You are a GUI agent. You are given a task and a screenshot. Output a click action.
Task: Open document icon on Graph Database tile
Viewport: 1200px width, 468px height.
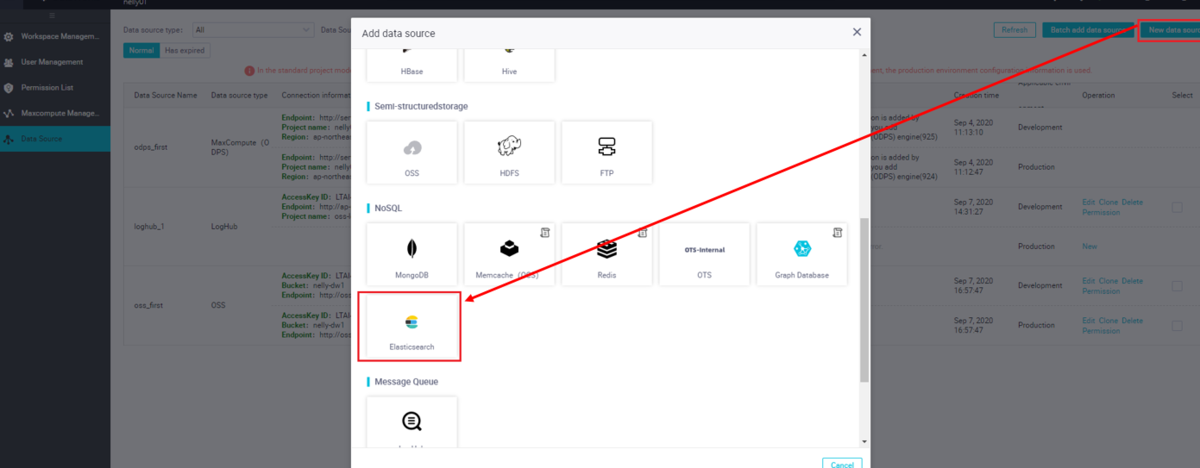[837, 232]
